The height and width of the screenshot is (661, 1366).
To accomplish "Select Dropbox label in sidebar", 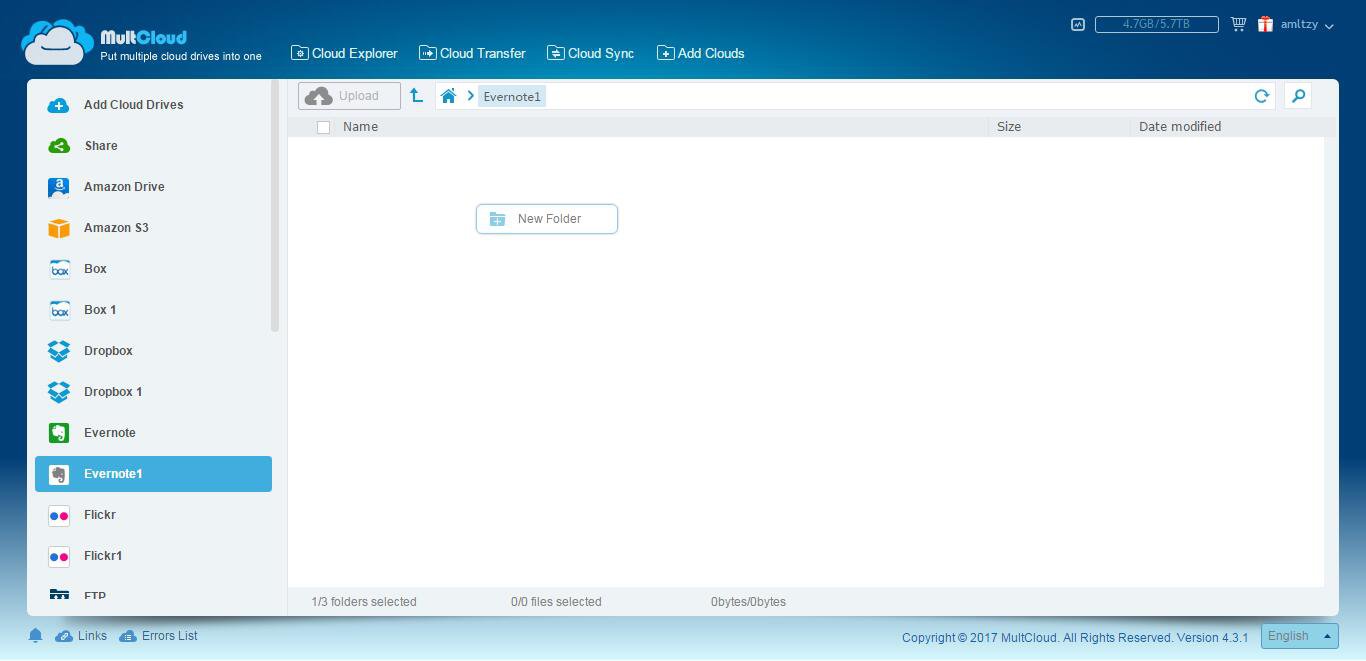I will (x=108, y=351).
